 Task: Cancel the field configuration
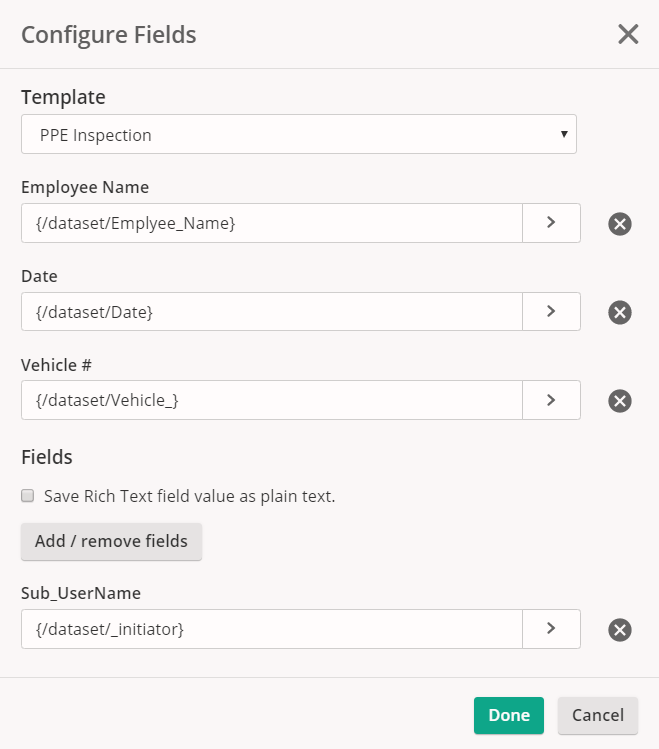[x=598, y=715]
